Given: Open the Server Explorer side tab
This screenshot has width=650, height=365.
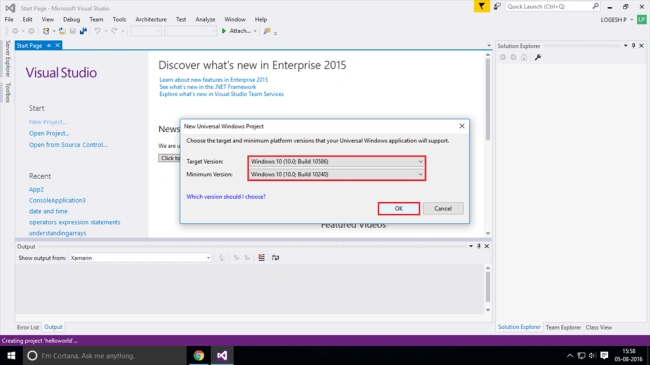Looking at the screenshot, I should click(7, 58).
